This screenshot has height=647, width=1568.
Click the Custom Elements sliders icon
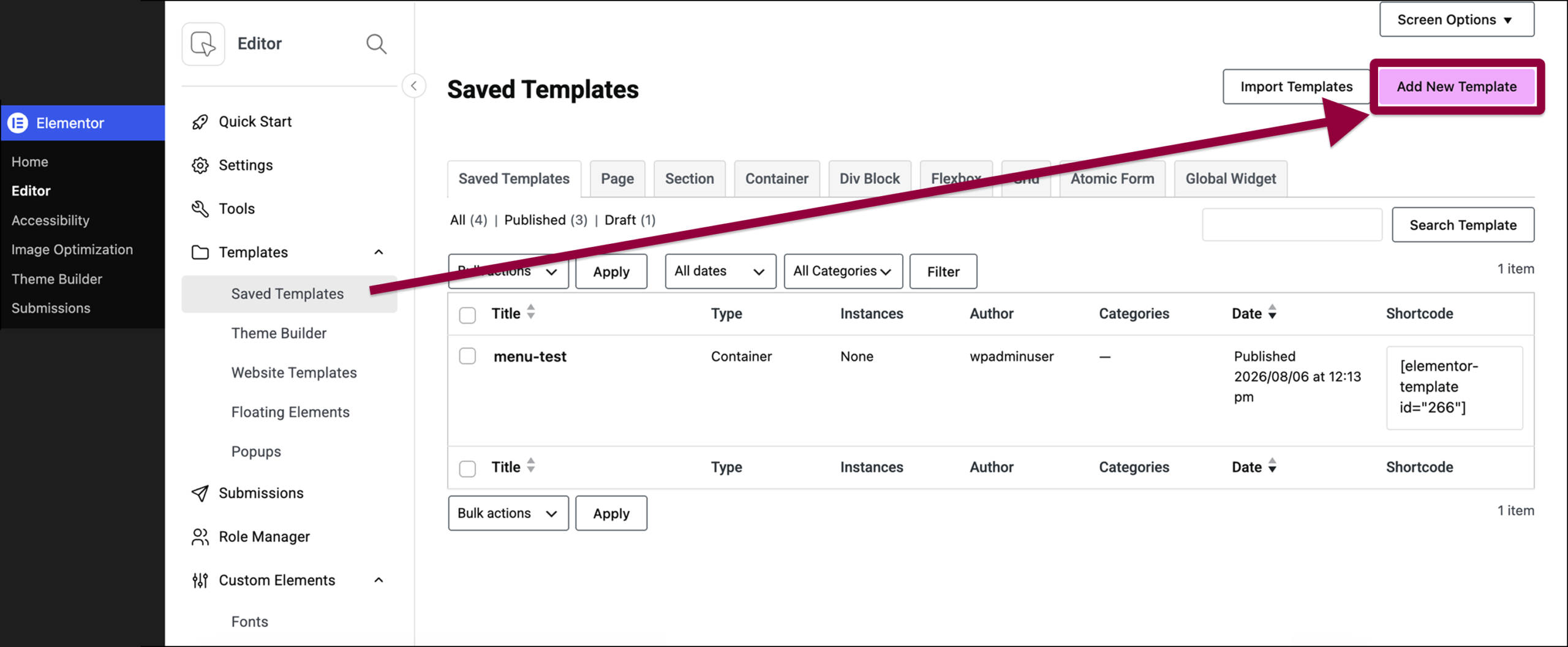(x=200, y=580)
